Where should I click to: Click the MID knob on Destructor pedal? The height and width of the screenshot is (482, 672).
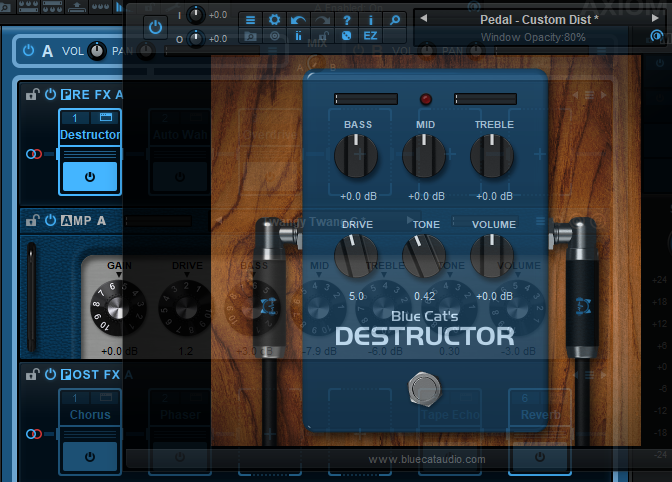pos(424,156)
